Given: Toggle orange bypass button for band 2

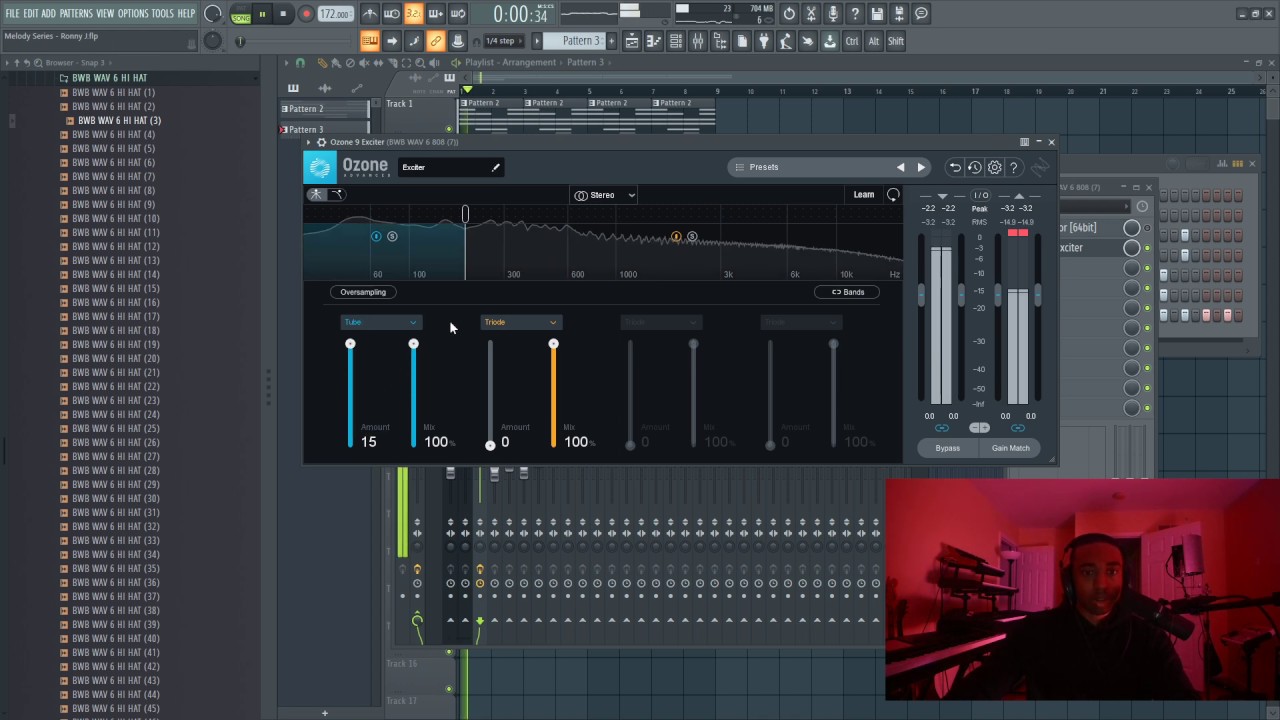Looking at the screenshot, I should (676, 237).
